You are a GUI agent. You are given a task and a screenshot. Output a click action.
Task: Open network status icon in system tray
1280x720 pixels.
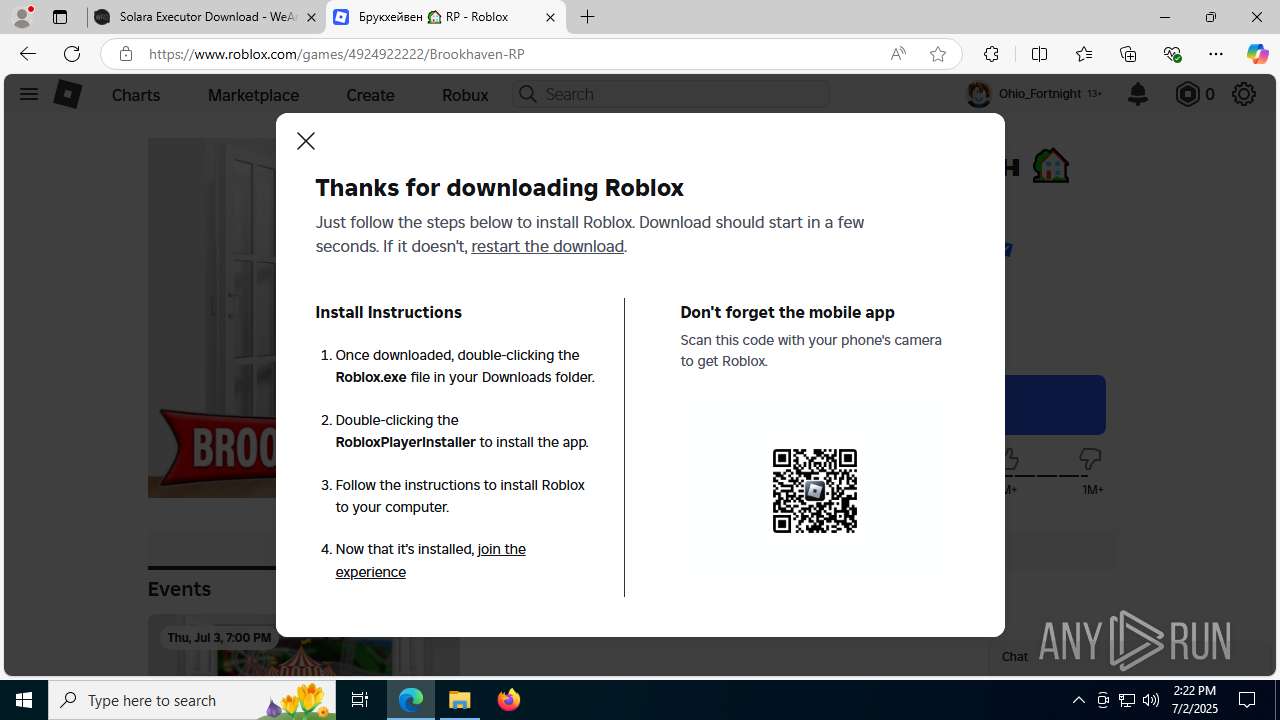(x=1127, y=700)
